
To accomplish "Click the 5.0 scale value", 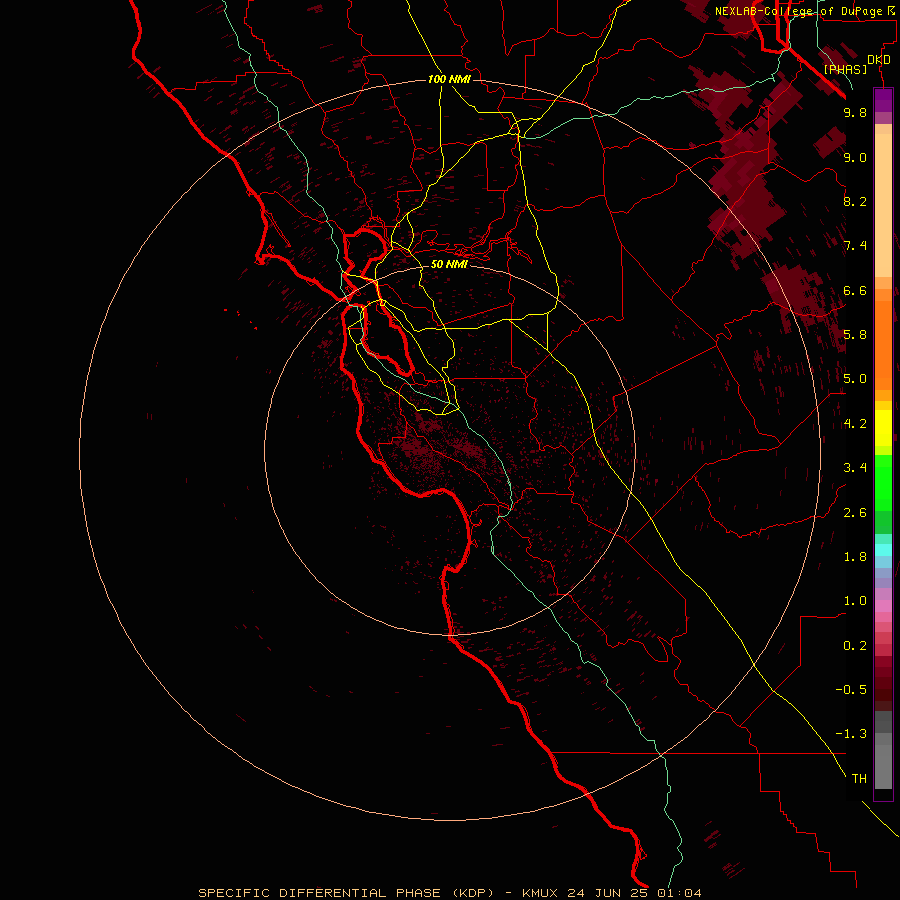I will [855, 379].
